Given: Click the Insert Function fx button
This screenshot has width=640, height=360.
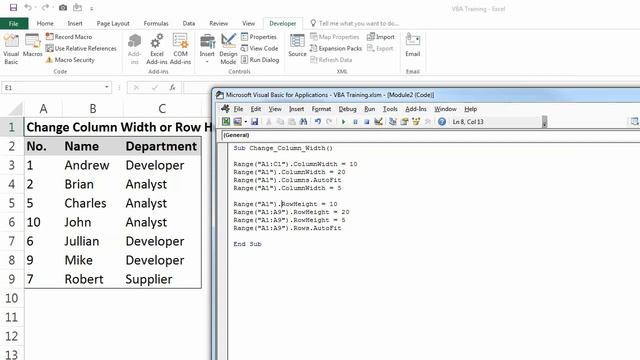Looking at the screenshot, I should (172, 87).
